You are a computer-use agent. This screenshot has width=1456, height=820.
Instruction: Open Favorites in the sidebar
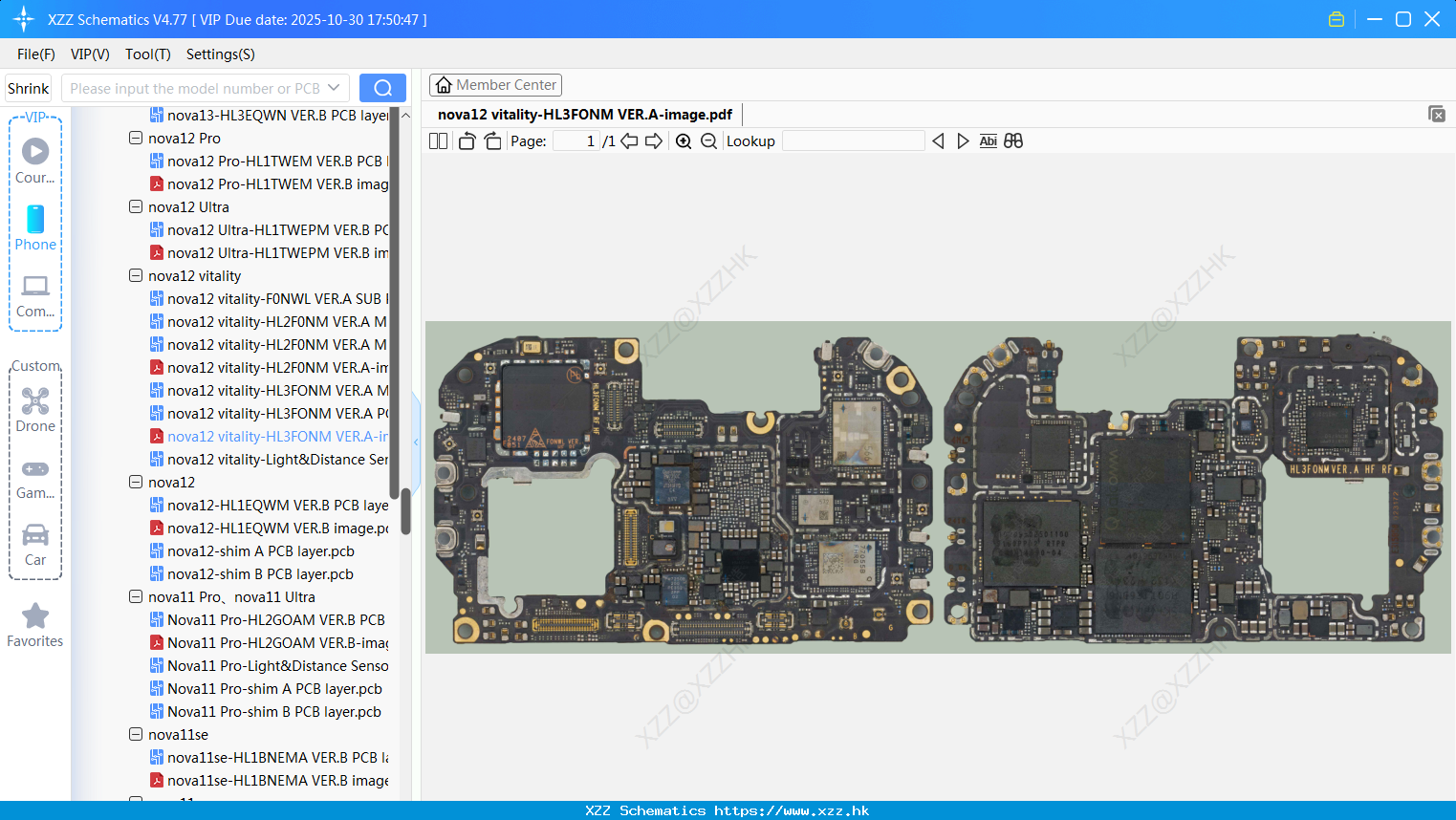(x=35, y=625)
